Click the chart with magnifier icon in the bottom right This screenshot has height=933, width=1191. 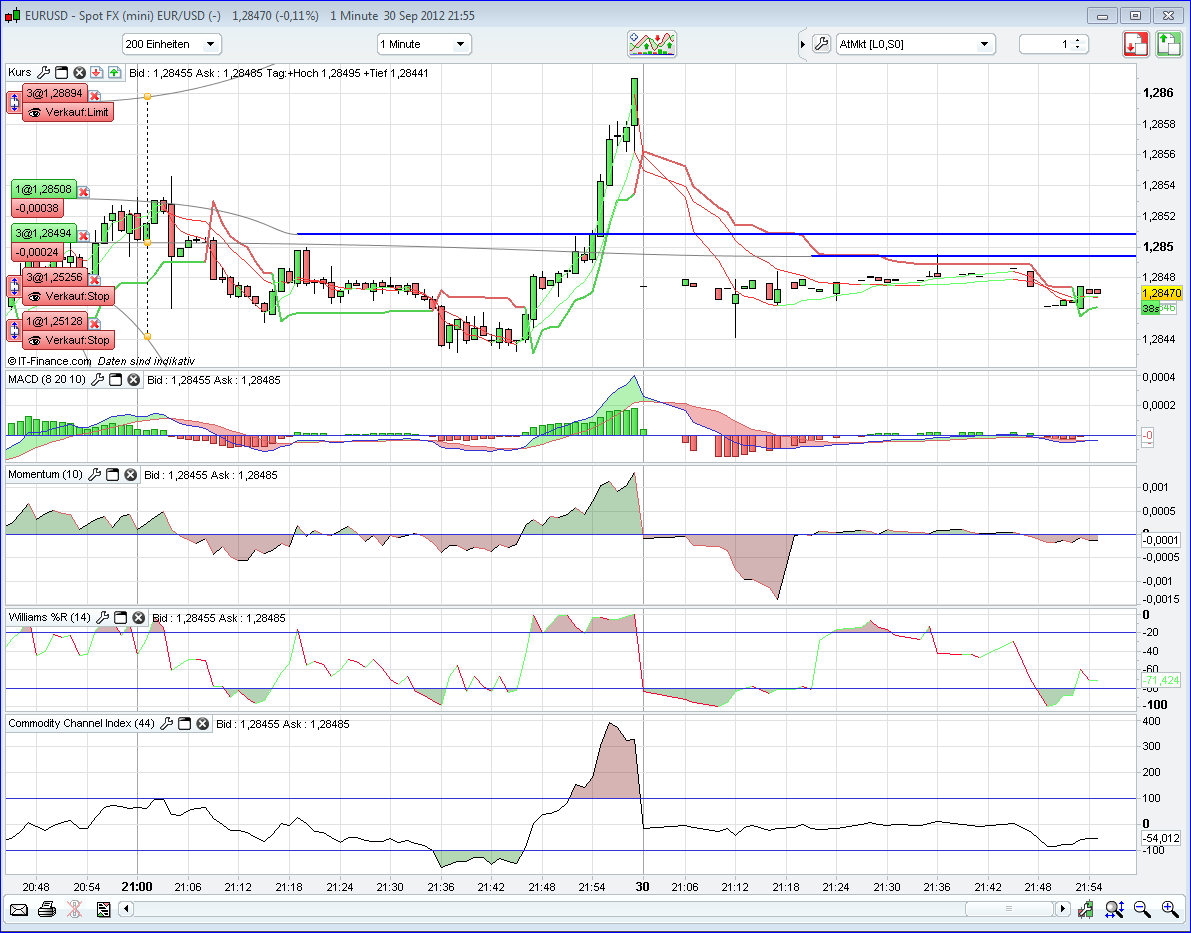(x=1085, y=909)
